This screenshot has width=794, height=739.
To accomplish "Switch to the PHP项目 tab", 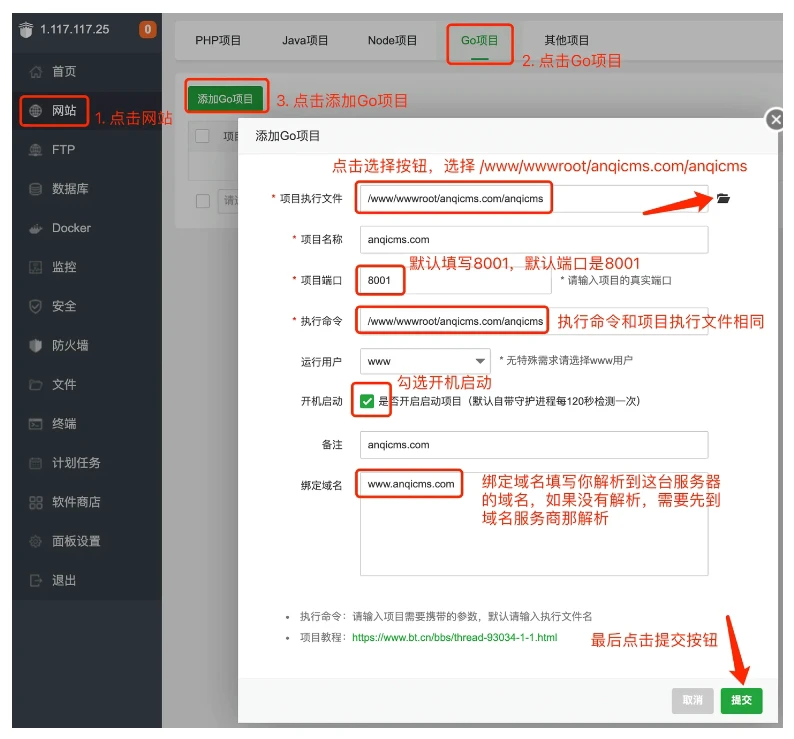I will [218, 41].
